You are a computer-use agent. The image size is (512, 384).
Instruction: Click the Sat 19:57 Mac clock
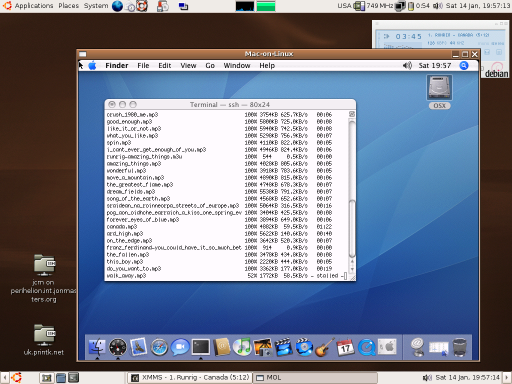pos(435,66)
